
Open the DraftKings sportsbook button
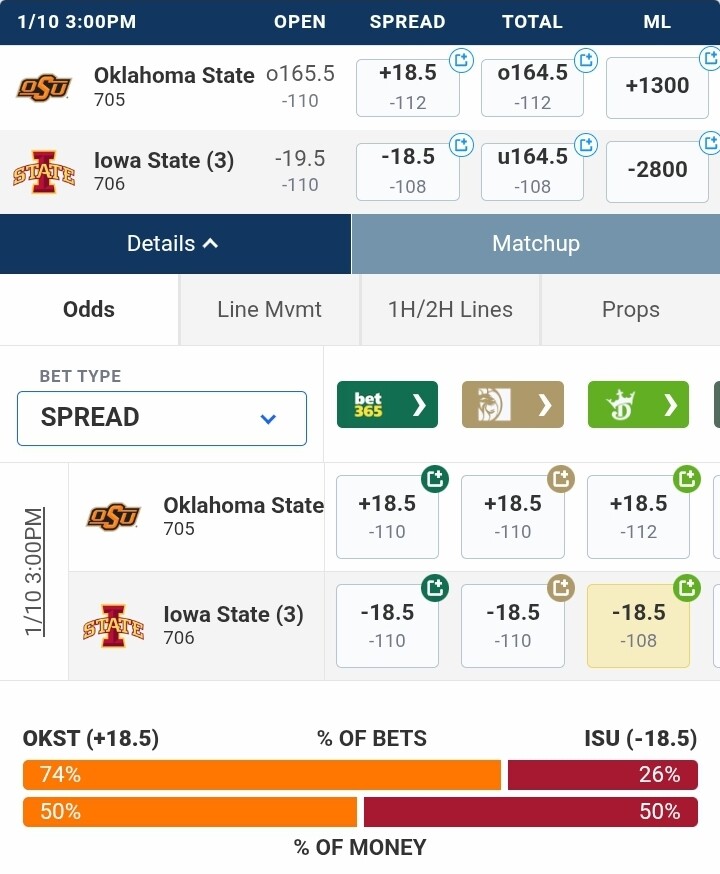point(638,405)
